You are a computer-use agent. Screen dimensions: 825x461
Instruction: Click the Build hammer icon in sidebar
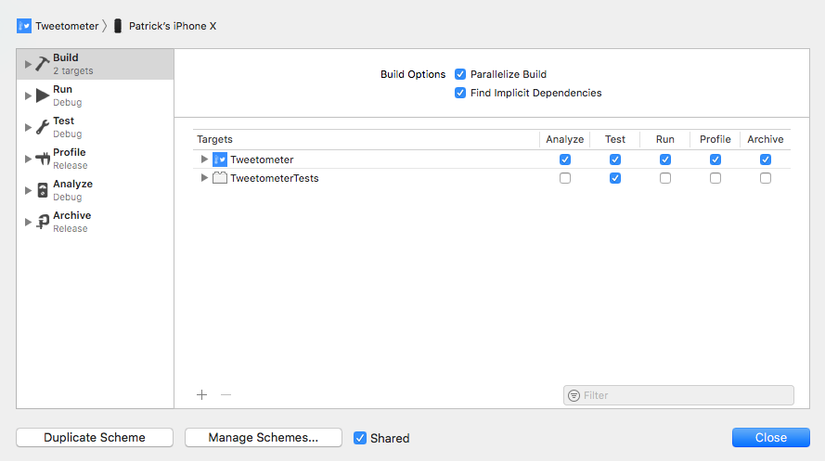pos(42,64)
